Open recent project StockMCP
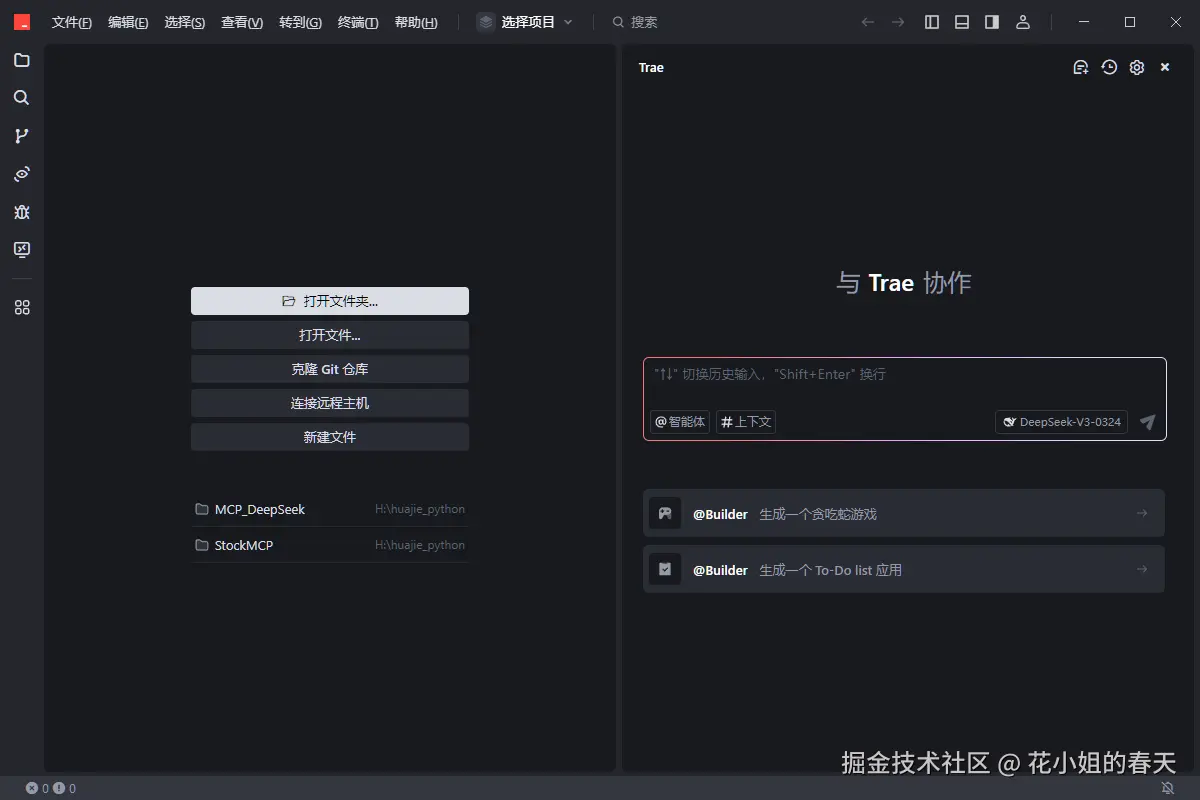The image size is (1200, 800). pyautogui.click(x=330, y=545)
